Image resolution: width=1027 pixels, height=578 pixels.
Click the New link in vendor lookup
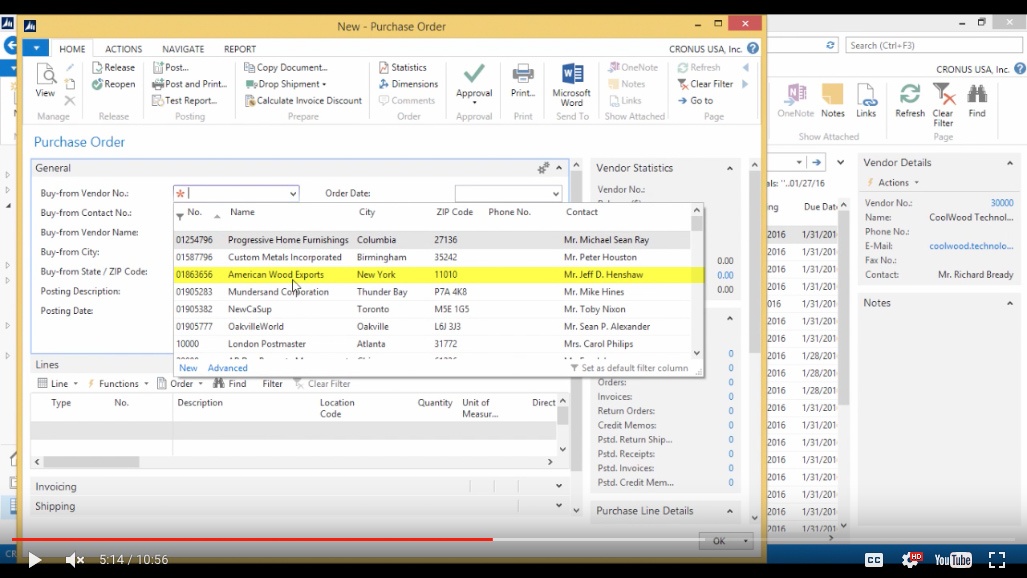pos(188,368)
